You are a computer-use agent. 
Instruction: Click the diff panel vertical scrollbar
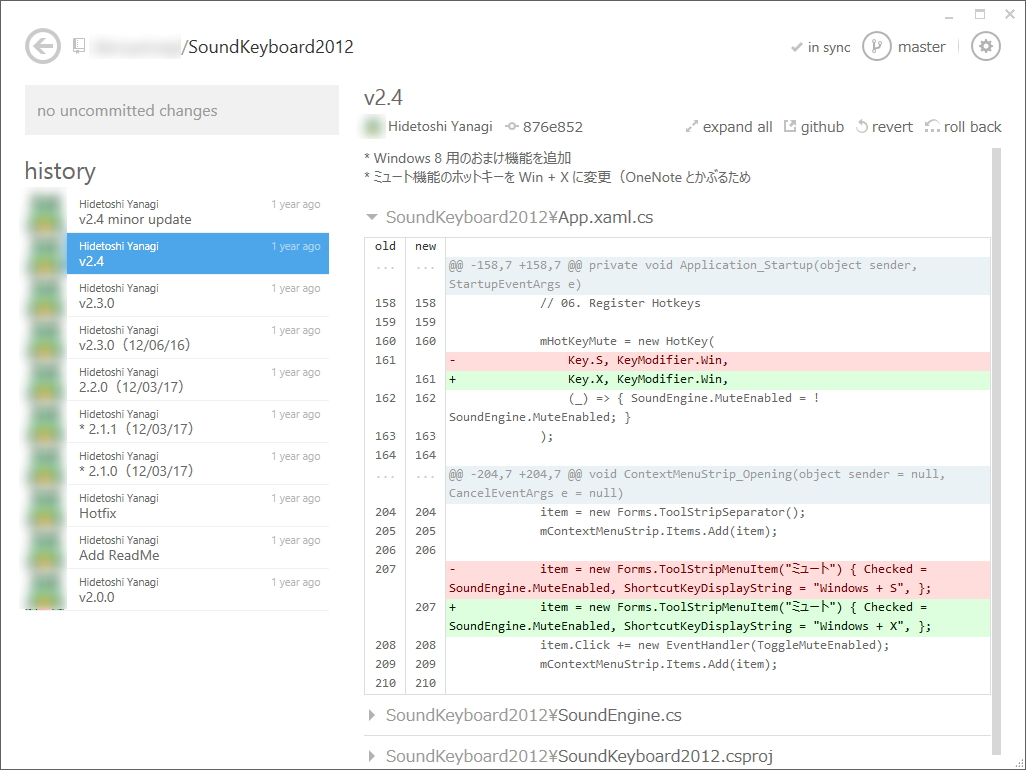[997, 451]
